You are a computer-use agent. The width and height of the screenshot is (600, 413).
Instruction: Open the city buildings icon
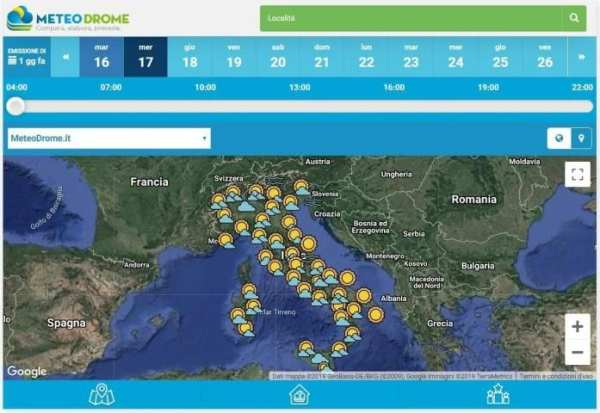click(x=498, y=394)
